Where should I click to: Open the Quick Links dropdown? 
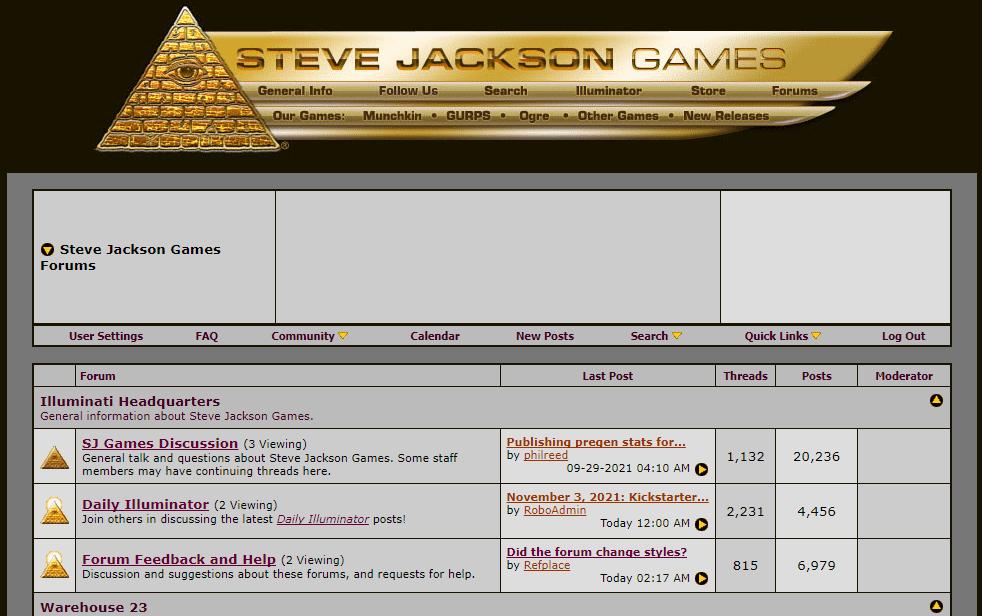pyautogui.click(x=782, y=336)
